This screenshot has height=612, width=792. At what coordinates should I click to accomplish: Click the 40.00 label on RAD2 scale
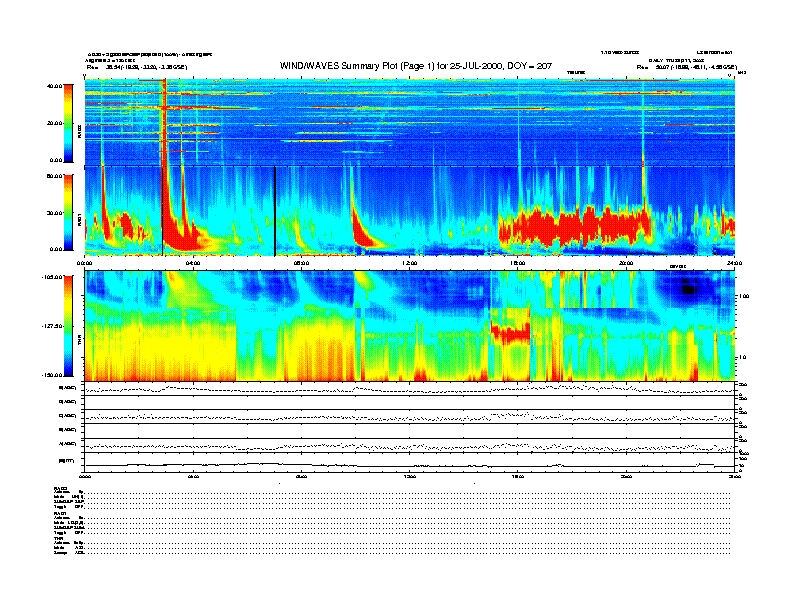tap(55, 86)
